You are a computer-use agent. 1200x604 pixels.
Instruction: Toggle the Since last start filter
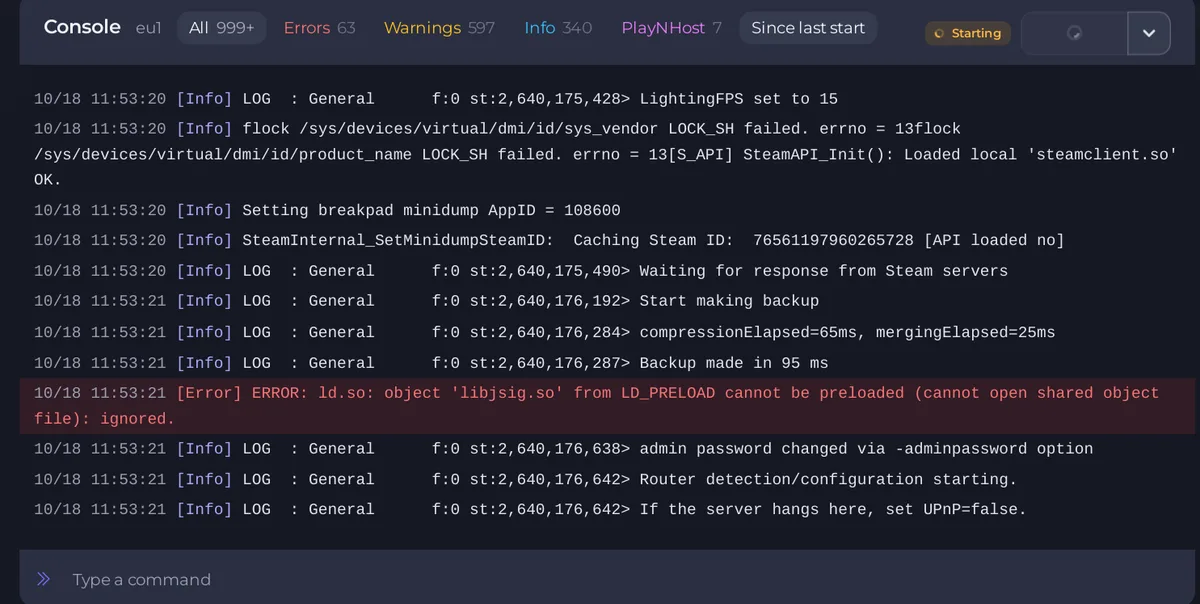point(808,28)
